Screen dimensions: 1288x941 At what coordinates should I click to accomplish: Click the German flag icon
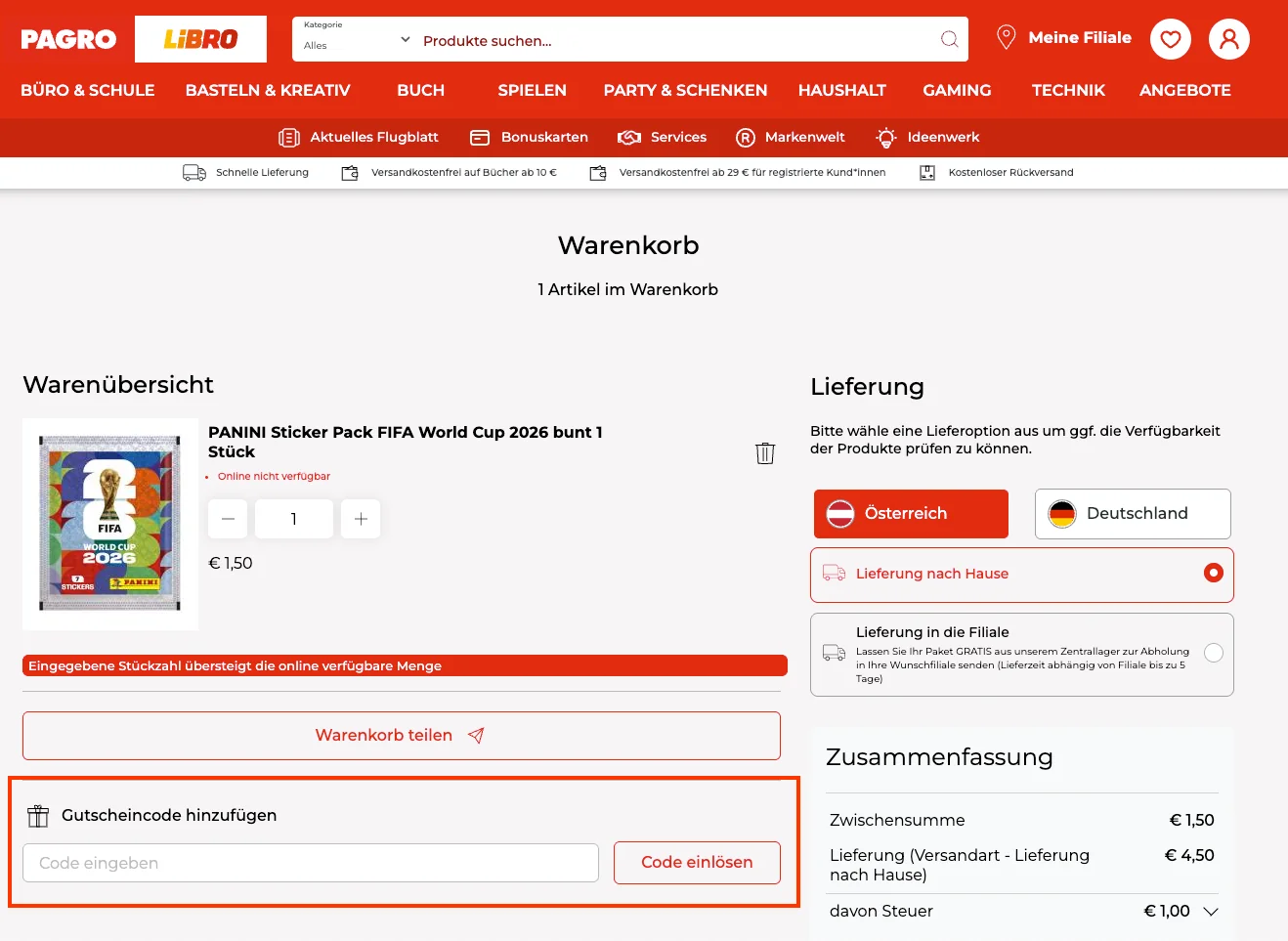[x=1062, y=514]
